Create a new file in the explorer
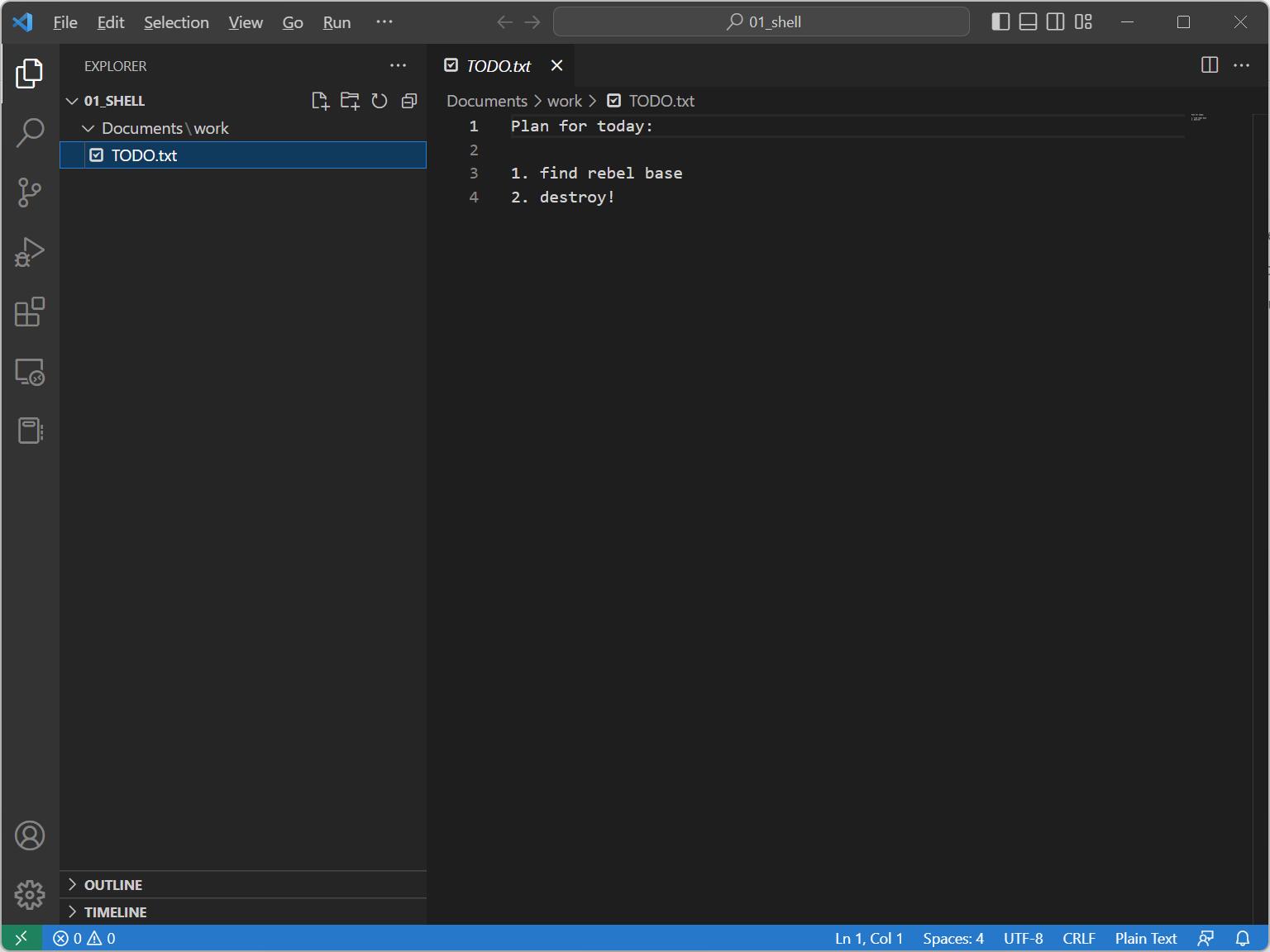1270x952 pixels. tap(320, 100)
